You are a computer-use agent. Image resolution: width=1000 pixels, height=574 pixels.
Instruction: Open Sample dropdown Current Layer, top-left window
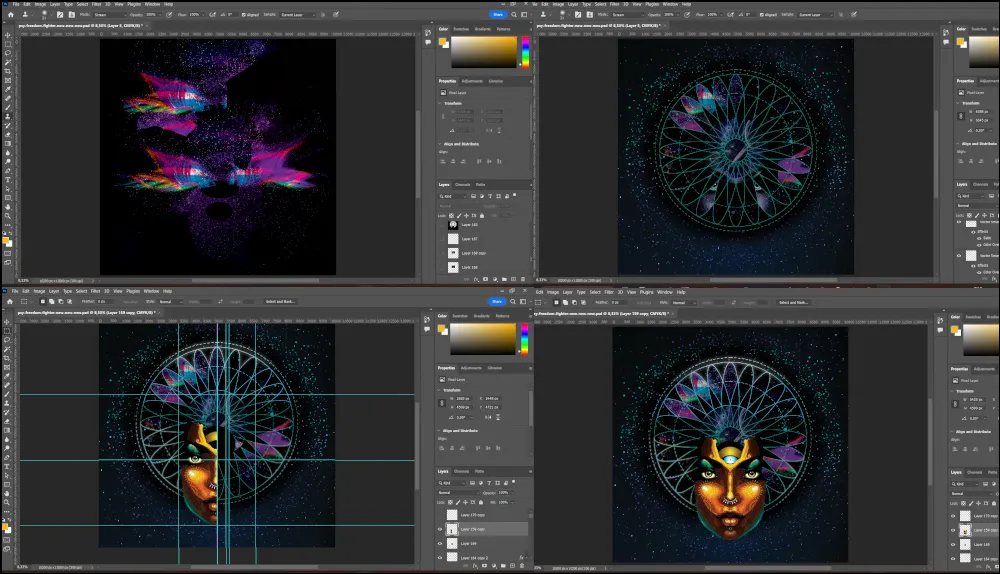pyautogui.click(x=298, y=14)
